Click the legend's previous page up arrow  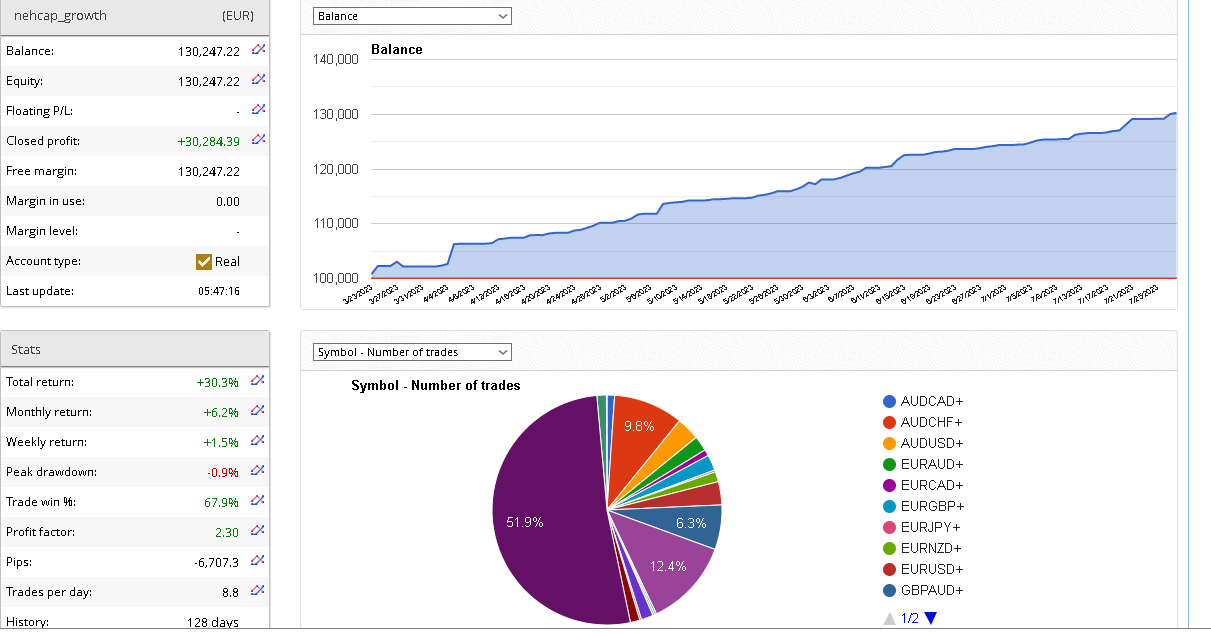tap(889, 619)
